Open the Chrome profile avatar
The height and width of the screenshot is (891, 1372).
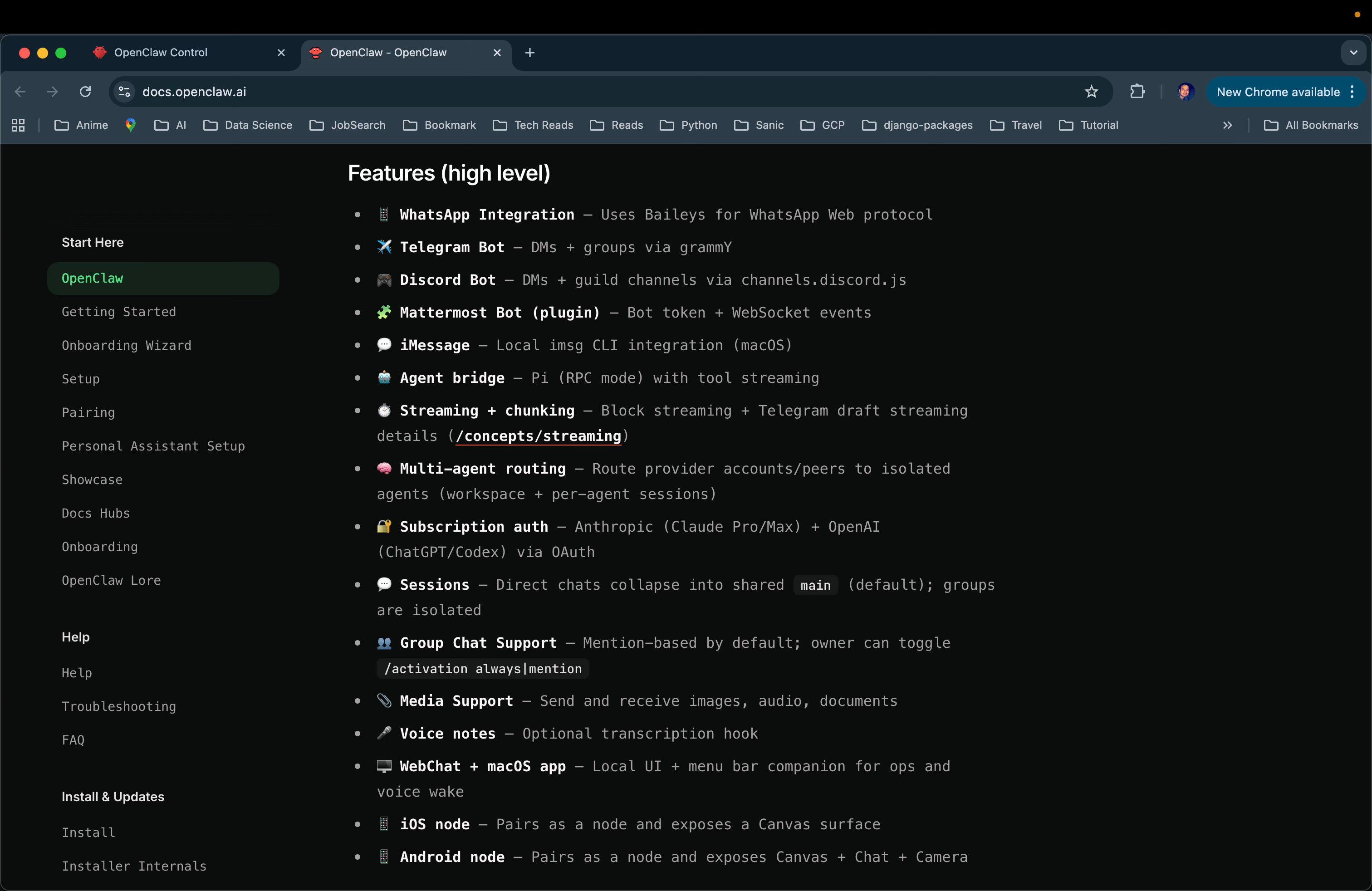point(1185,92)
